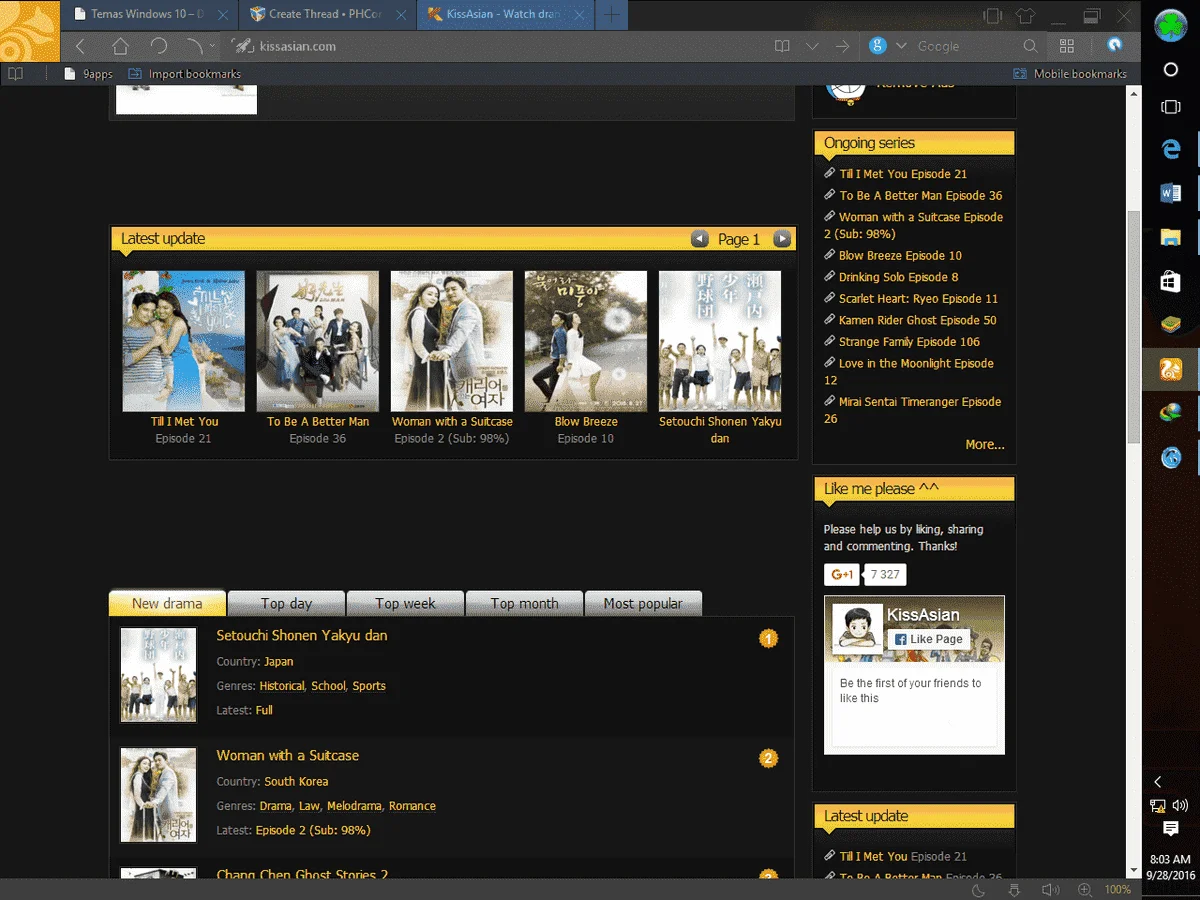Open the grid extensions icon in toolbar
Image resolution: width=1200 pixels, height=900 pixels.
(x=1067, y=46)
